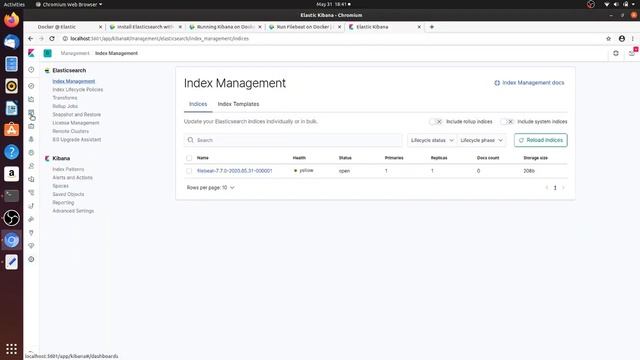Open Canvas icon in Kibana sidebar
This screenshot has height=360, width=640.
(x=31, y=126)
